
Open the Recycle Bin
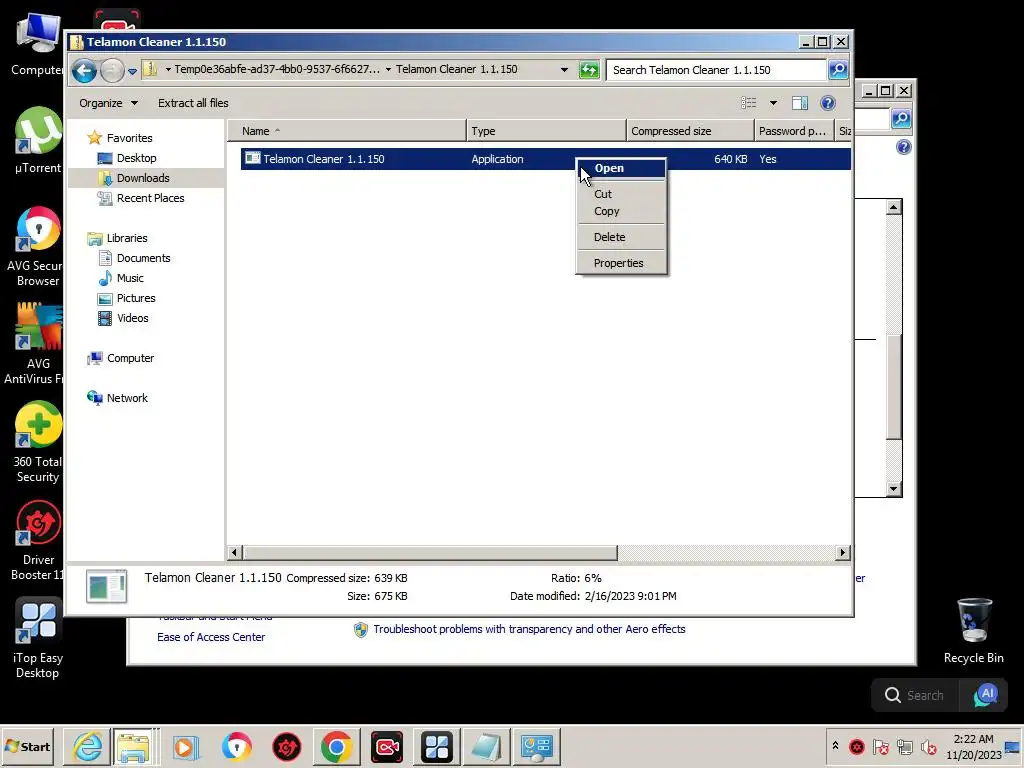click(x=973, y=632)
